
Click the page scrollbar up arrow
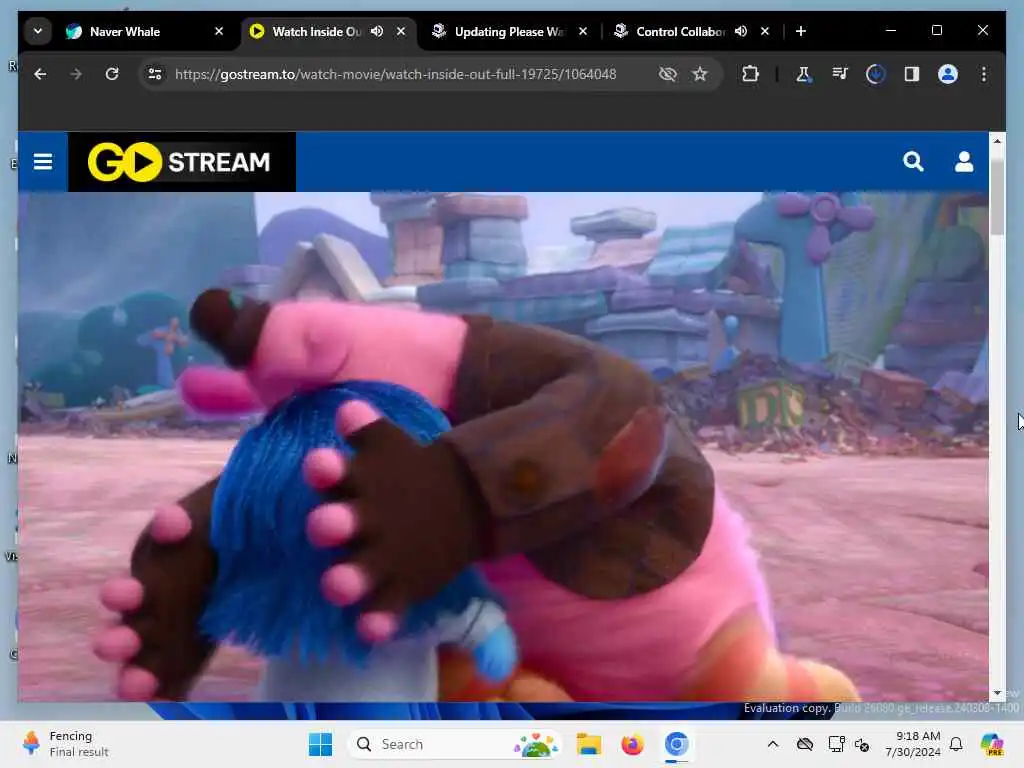pos(997,140)
